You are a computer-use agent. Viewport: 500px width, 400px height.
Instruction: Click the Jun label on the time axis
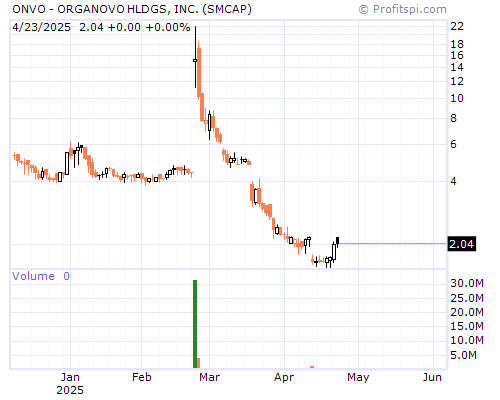coord(432,377)
